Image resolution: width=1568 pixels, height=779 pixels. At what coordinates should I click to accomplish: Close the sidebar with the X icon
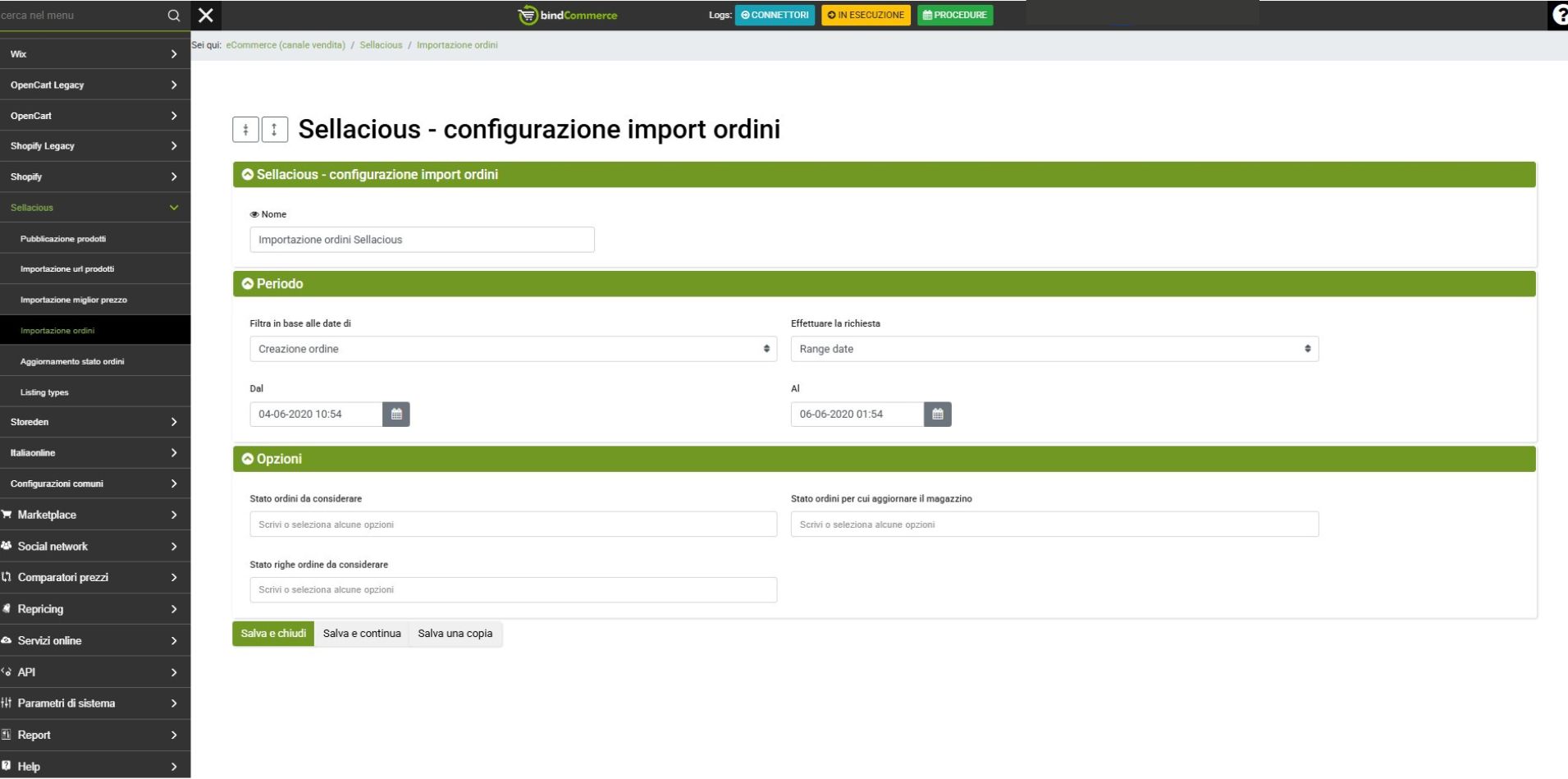(x=206, y=16)
